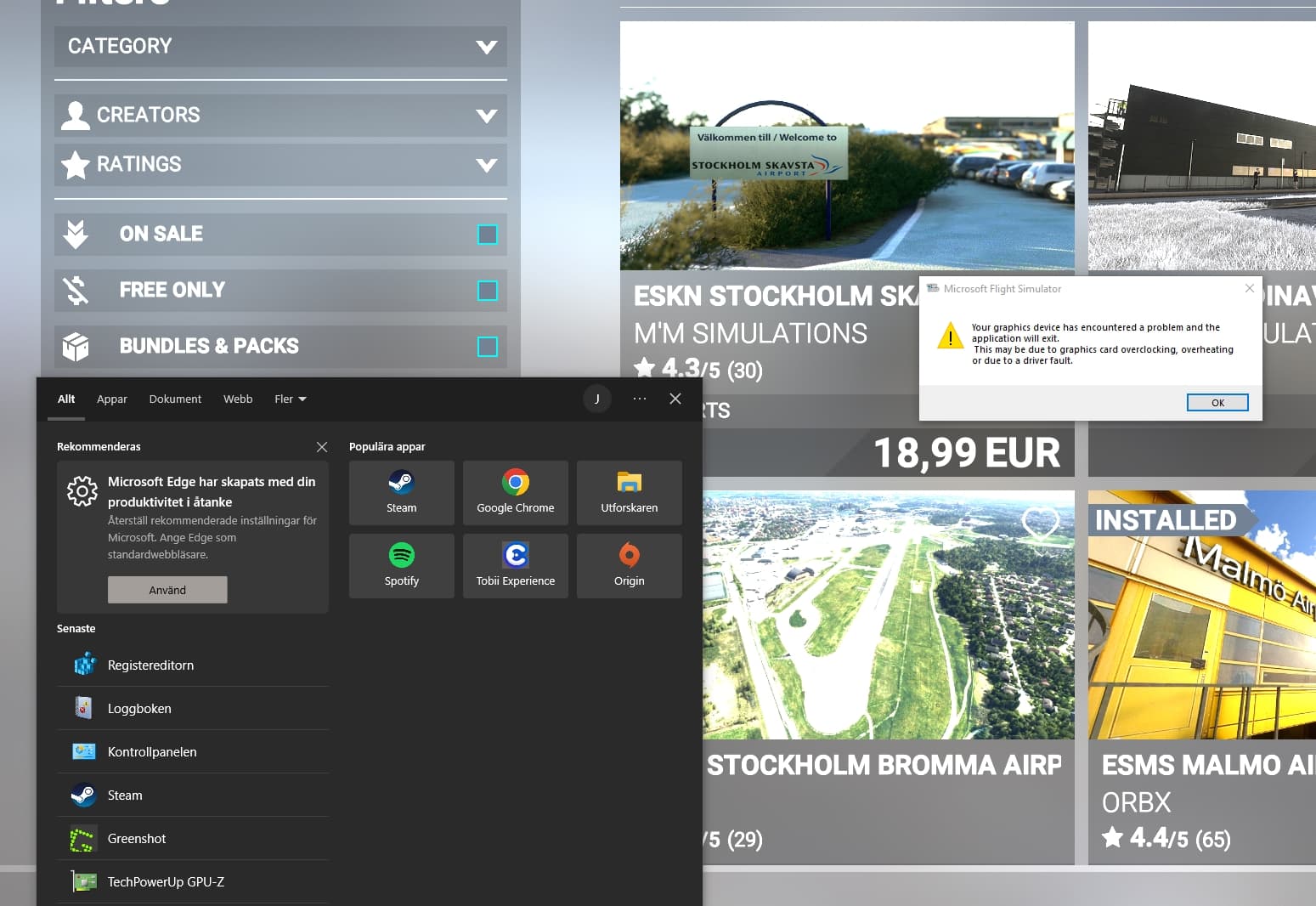Click OK in the graphics error dialog
The height and width of the screenshot is (906, 1316).
point(1217,403)
